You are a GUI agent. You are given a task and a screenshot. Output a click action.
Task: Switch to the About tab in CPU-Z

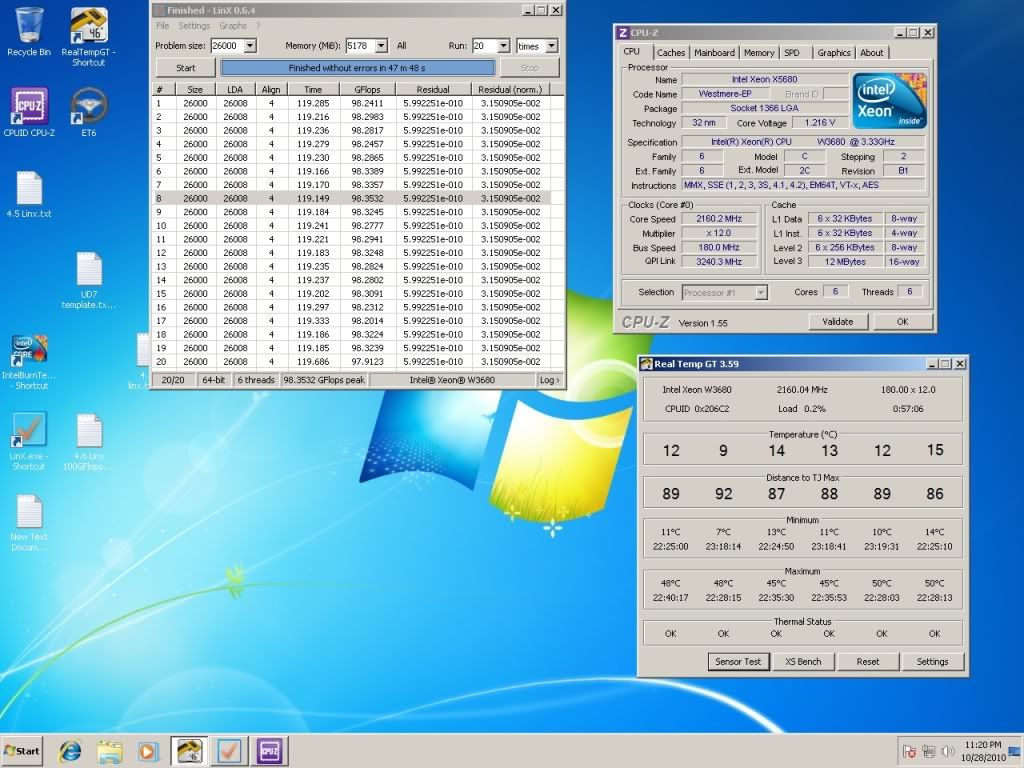coord(871,53)
